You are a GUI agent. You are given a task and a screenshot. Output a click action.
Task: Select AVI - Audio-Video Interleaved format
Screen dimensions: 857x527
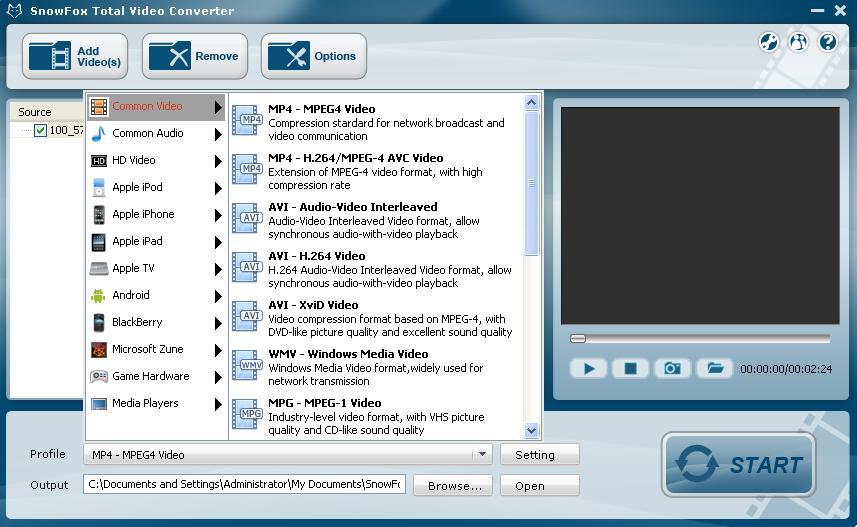tap(376, 220)
